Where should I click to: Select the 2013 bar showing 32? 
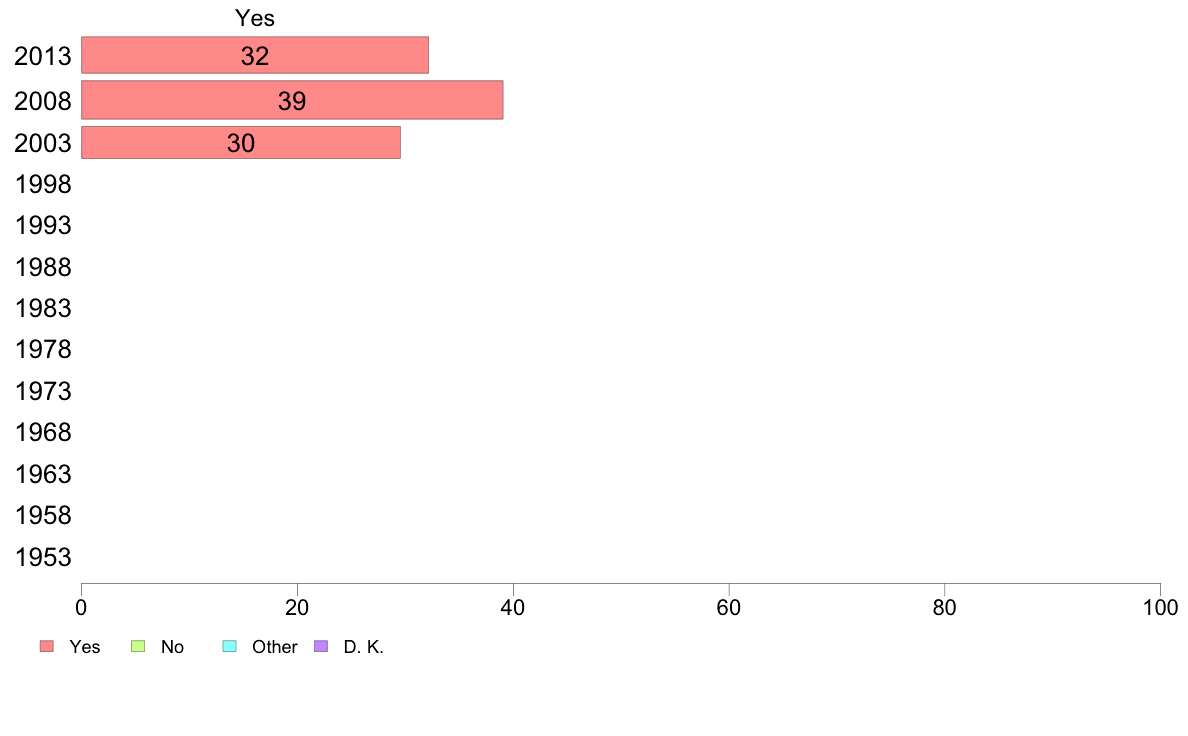(255, 55)
